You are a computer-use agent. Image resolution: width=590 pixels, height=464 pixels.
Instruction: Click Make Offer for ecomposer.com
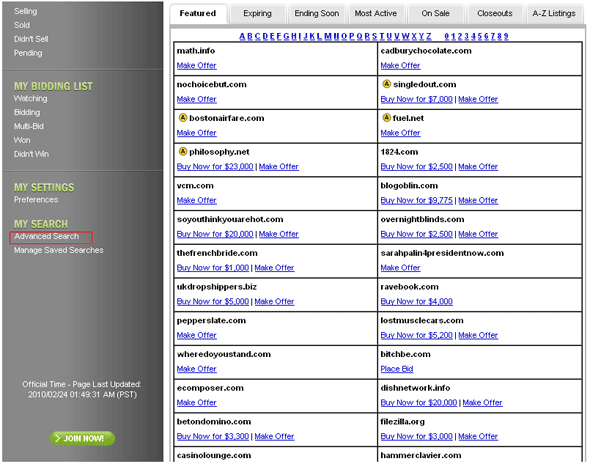[196, 403]
